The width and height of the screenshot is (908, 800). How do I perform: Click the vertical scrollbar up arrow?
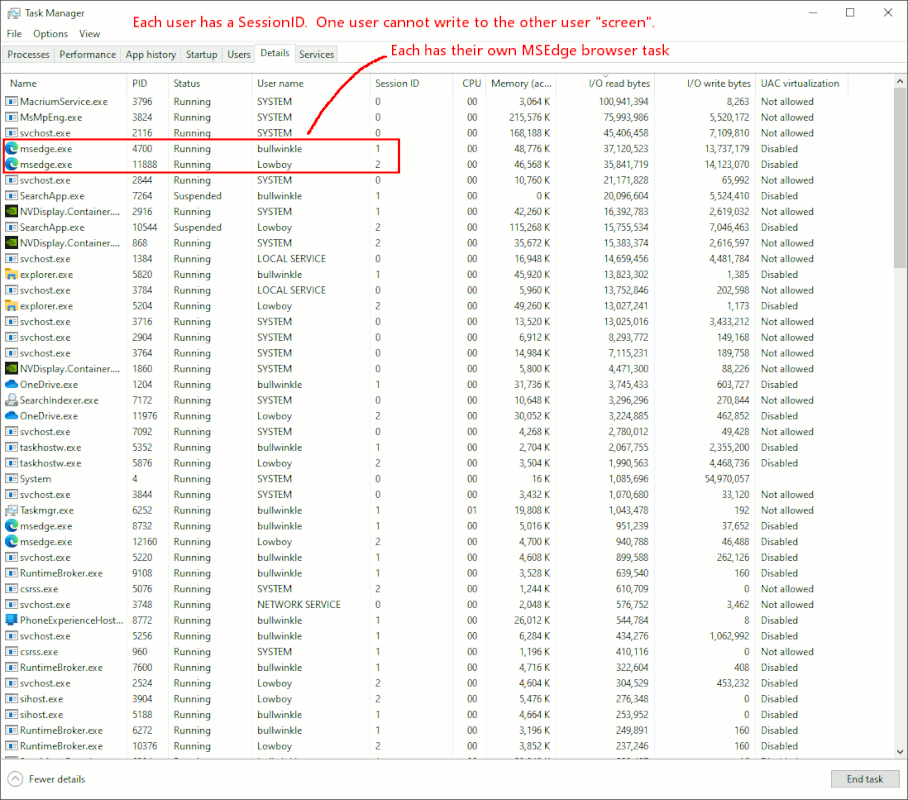coord(900,82)
